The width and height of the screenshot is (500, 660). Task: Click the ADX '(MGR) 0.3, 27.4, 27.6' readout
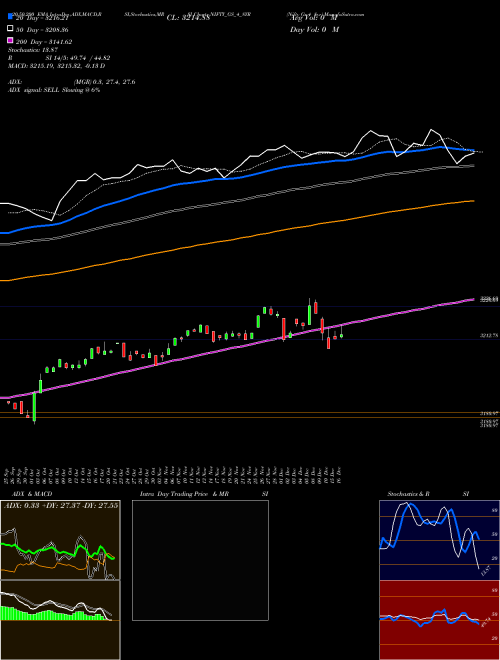coord(104,82)
